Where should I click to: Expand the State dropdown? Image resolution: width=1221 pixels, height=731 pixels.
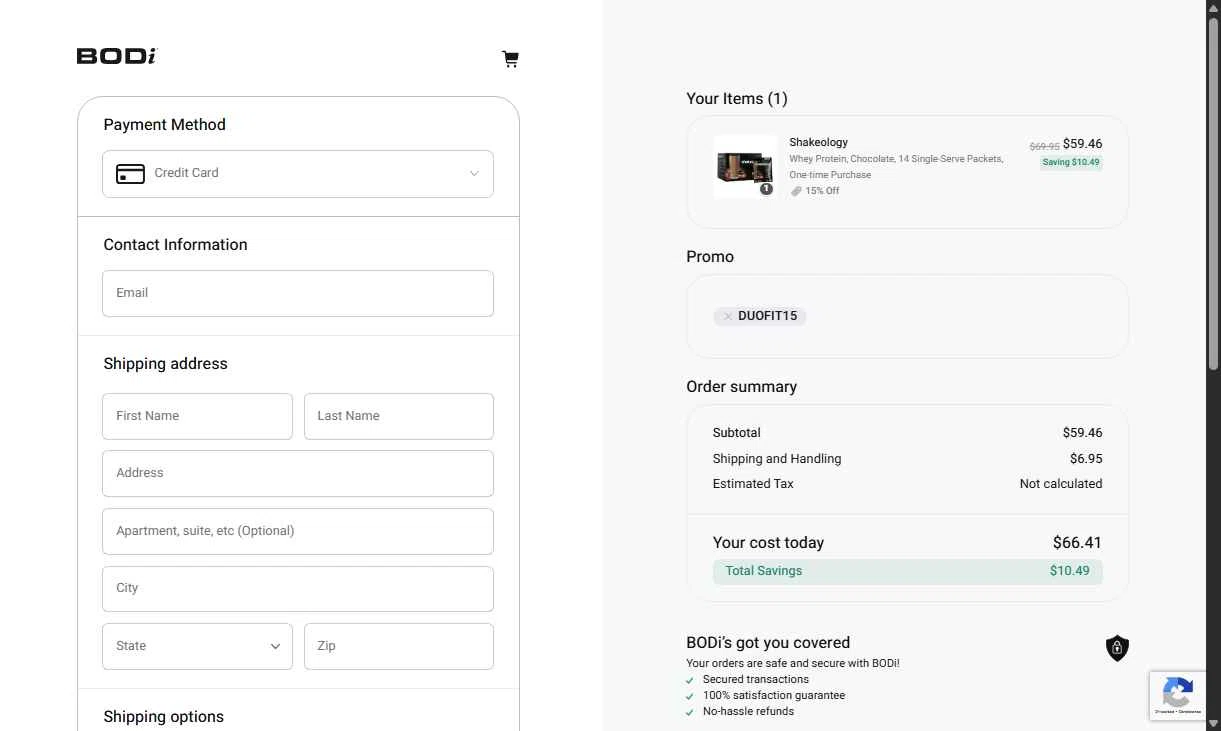[197, 646]
